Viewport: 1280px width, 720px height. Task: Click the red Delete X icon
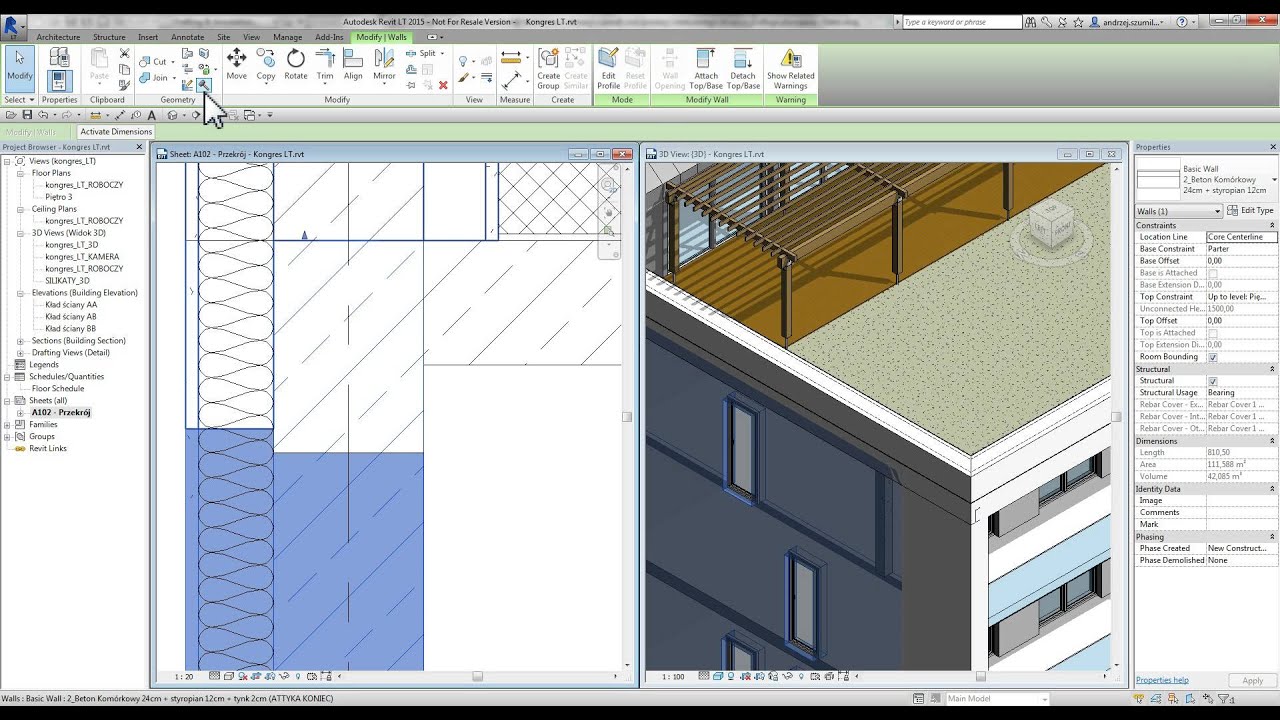pyautogui.click(x=443, y=85)
